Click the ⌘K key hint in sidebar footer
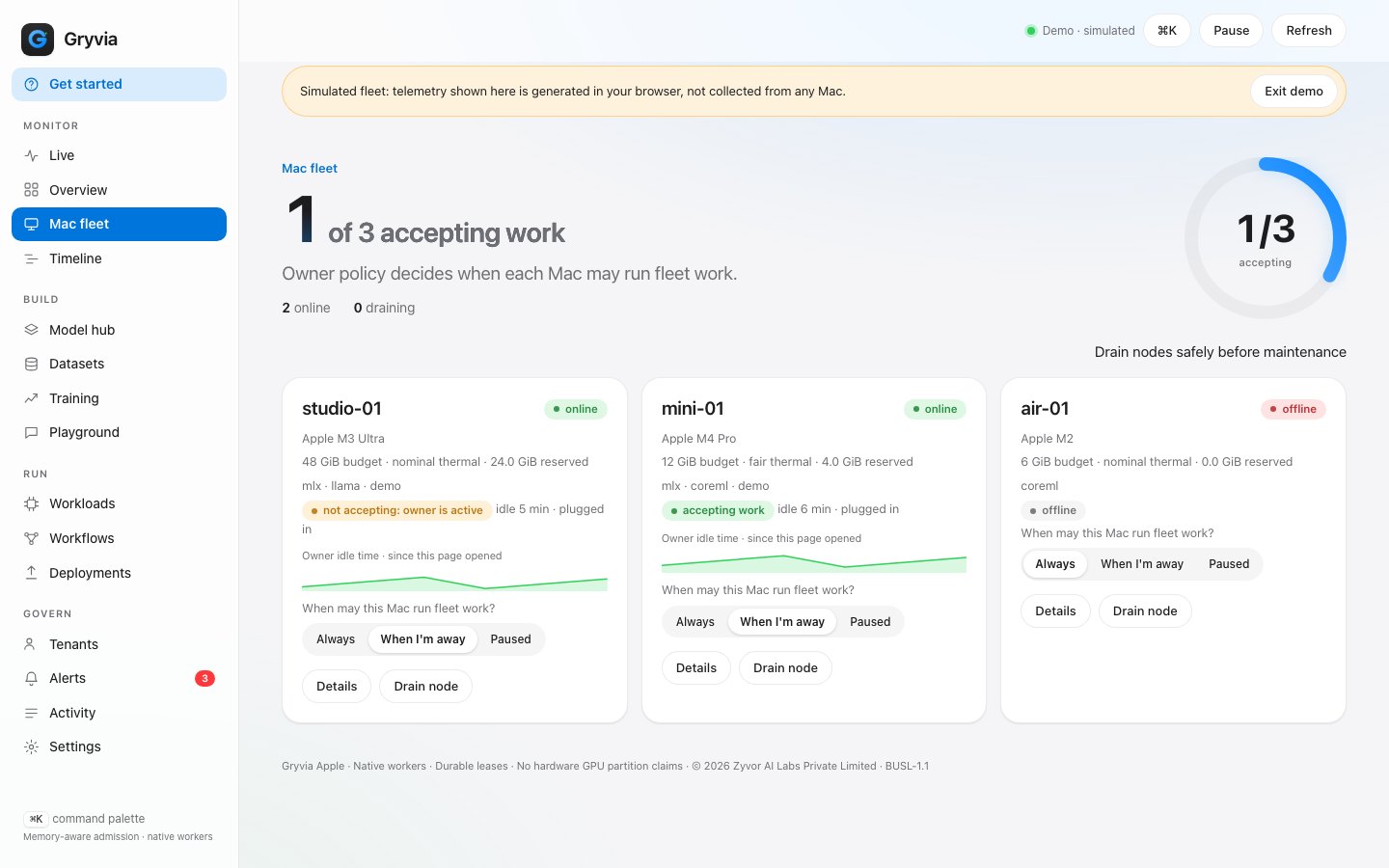Viewport: 1389px width, 868px height. (x=36, y=819)
